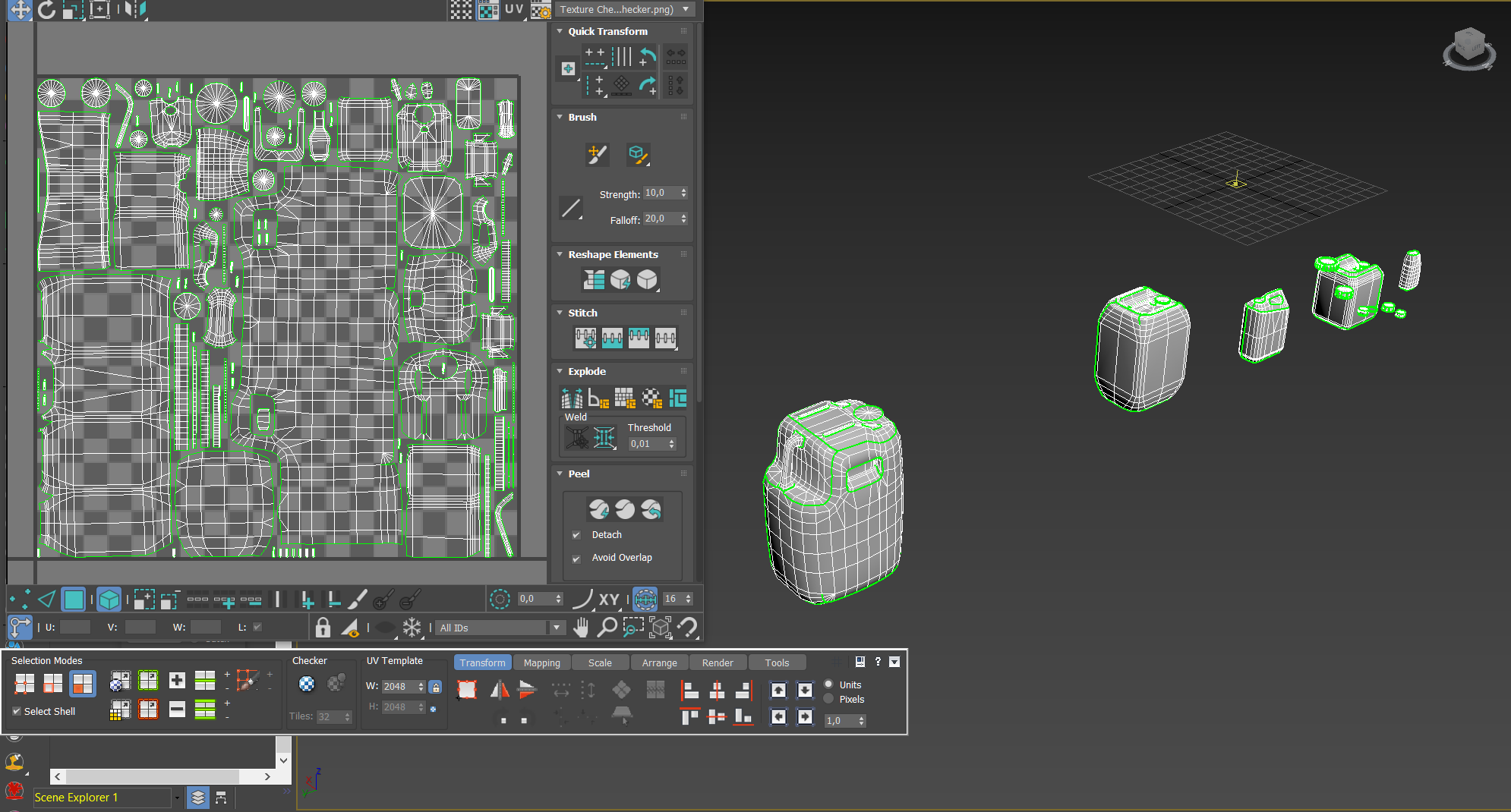
Task: Collapse the Quick Transform rollout
Action: (x=560, y=31)
